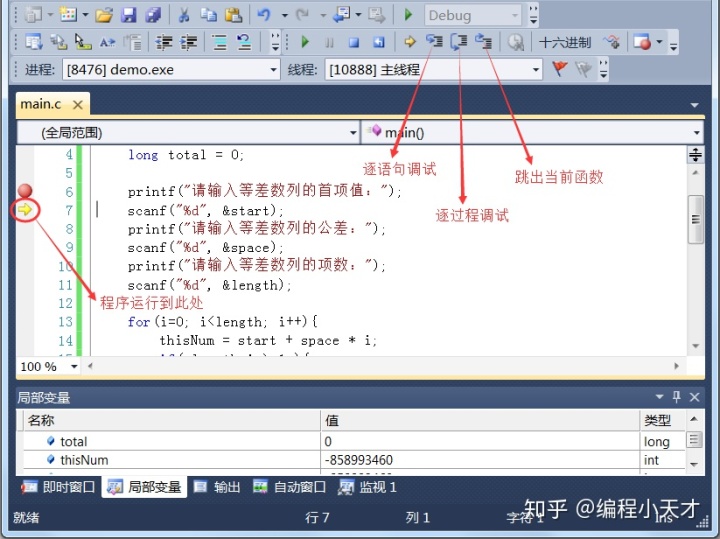Pin the local variables panel

click(676, 397)
